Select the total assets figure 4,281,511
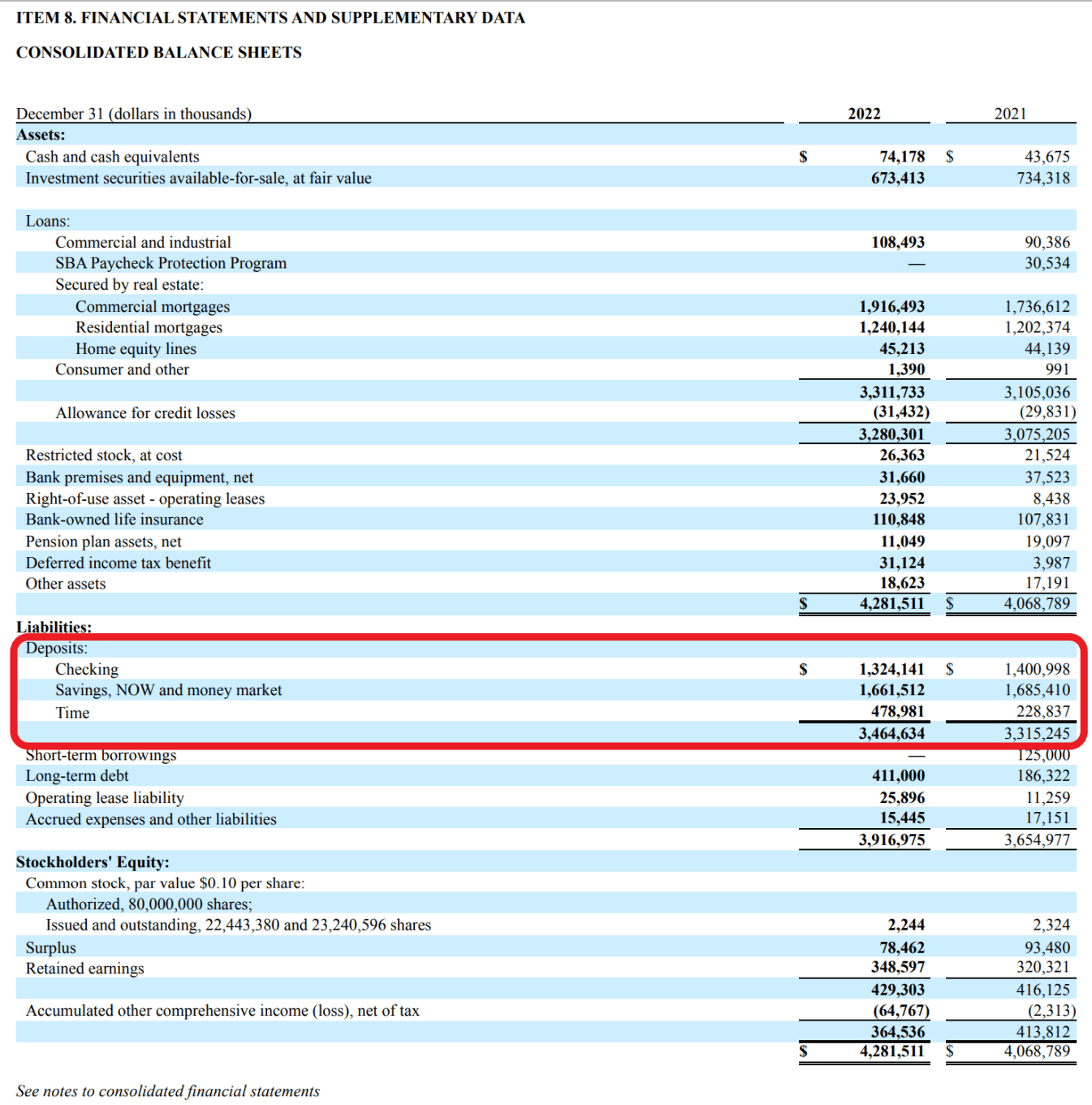The image size is (1092, 1105). pos(891,603)
